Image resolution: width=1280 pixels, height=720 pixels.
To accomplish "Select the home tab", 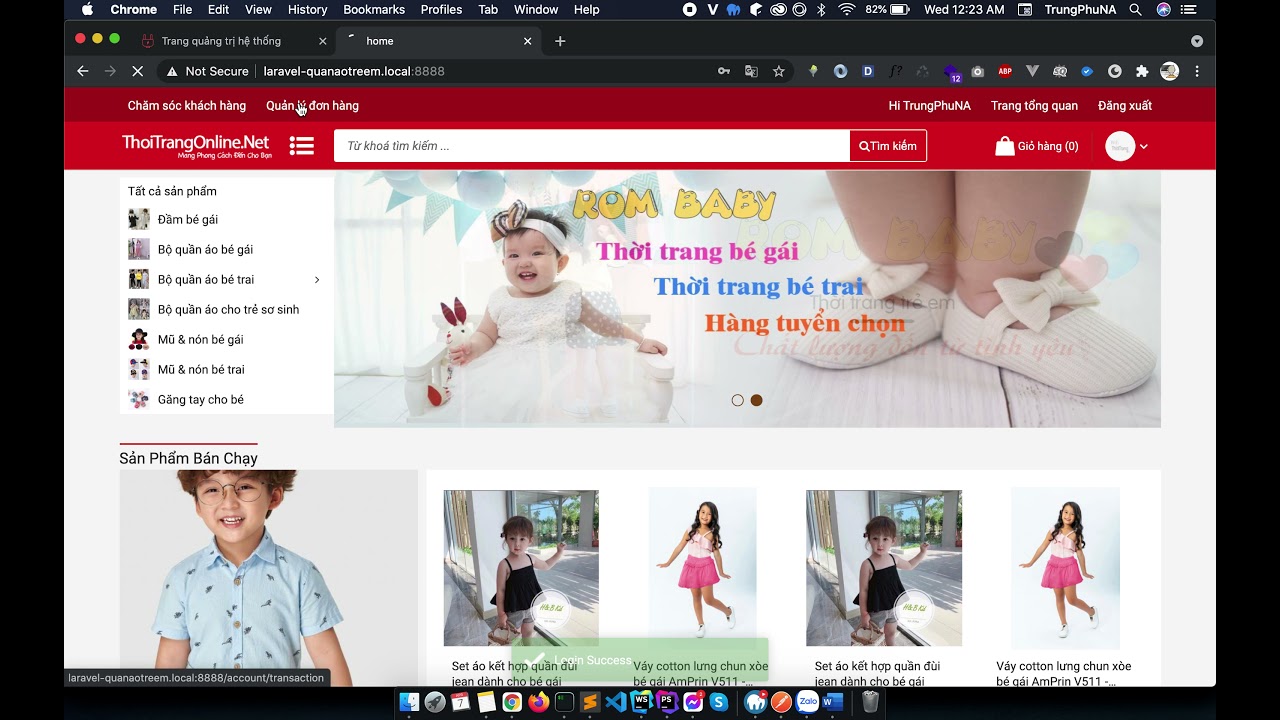I will click(x=437, y=41).
